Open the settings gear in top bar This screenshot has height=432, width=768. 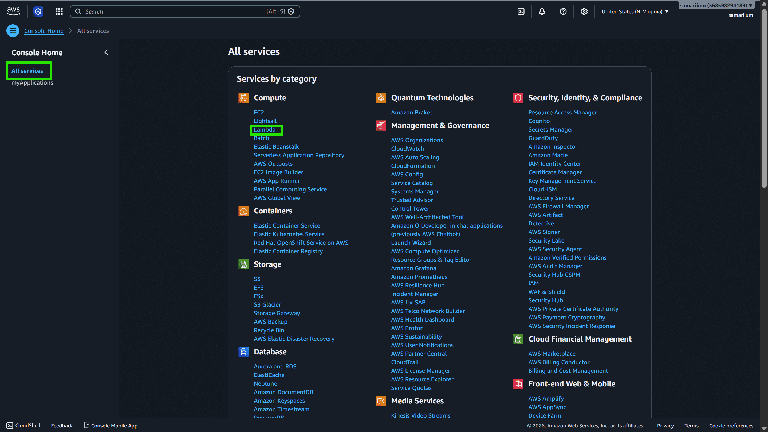click(584, 11)
